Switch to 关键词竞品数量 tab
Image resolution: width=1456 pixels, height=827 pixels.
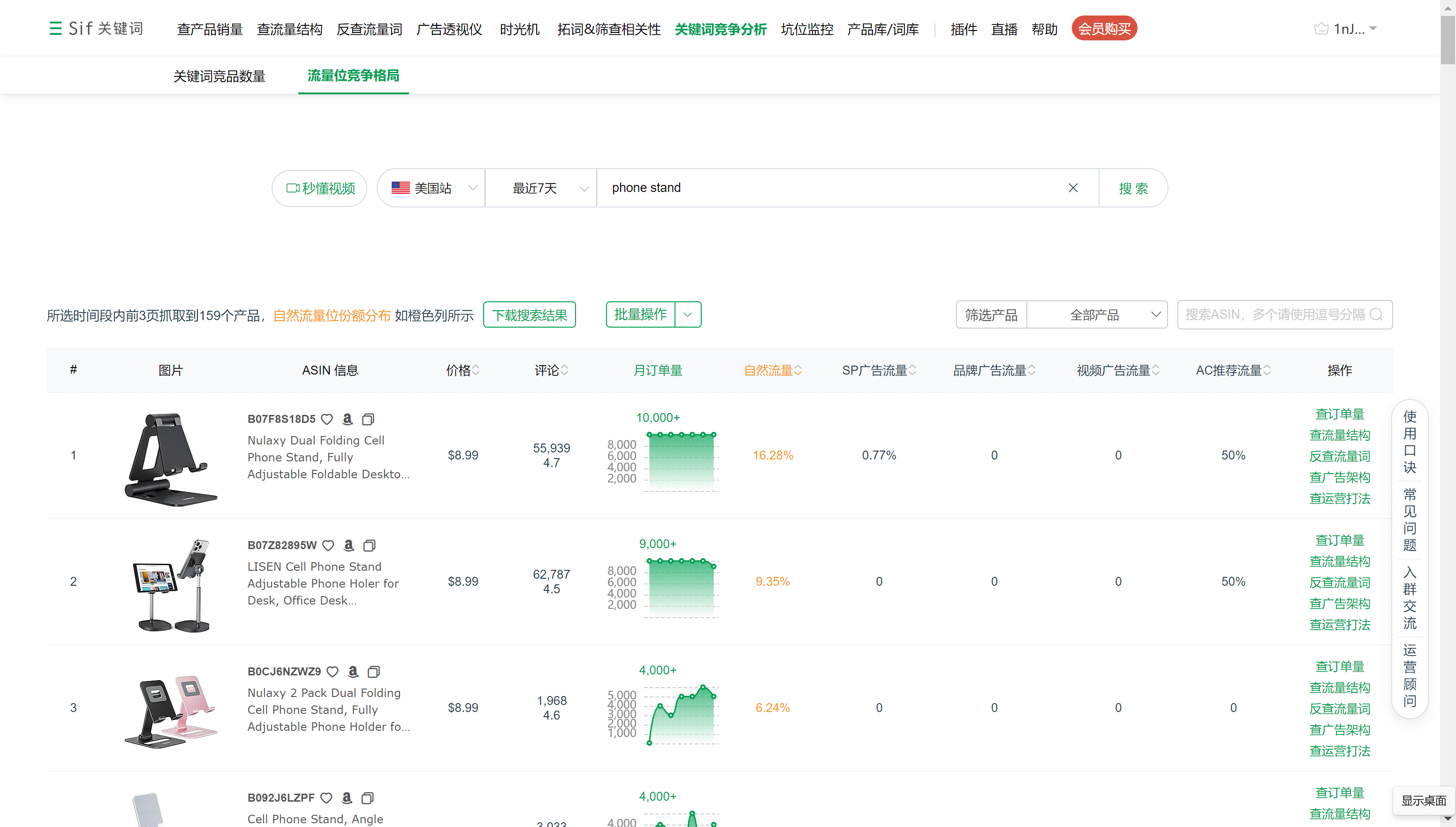219,76
